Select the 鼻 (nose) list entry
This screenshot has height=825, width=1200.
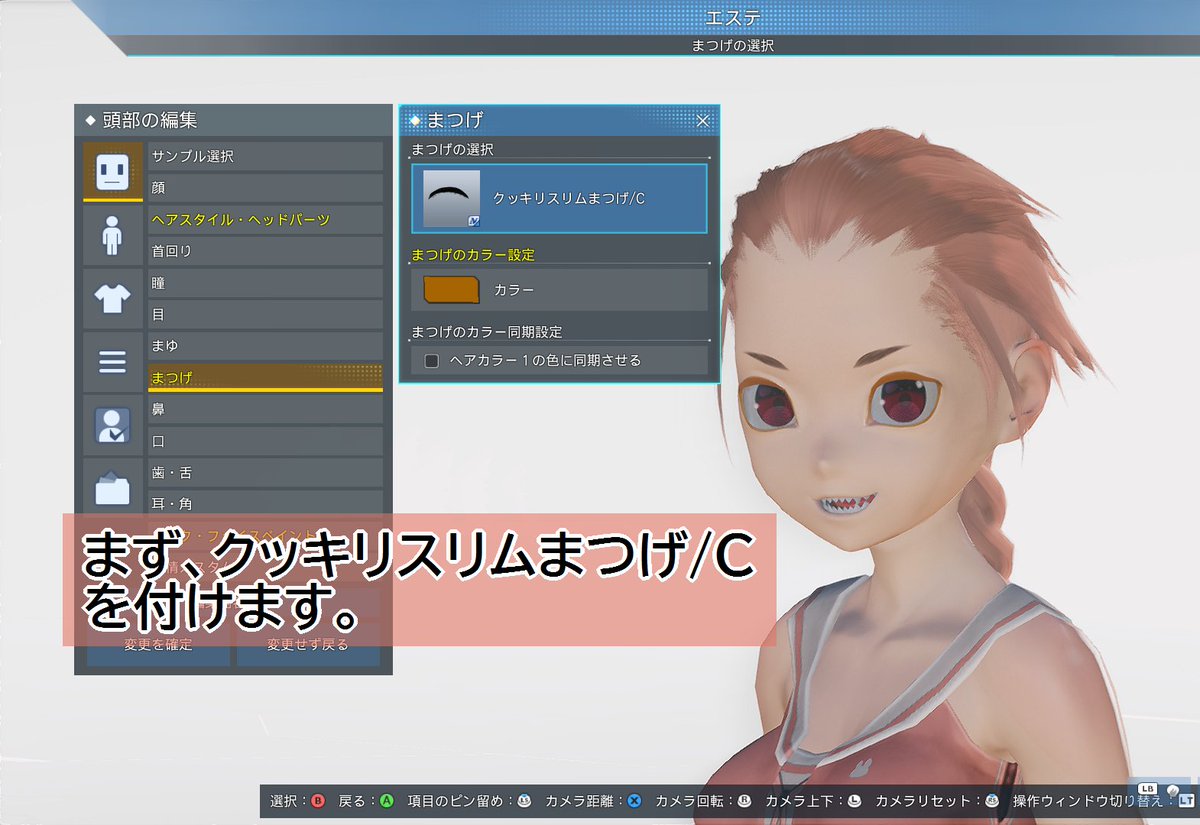tap(265, 409)
